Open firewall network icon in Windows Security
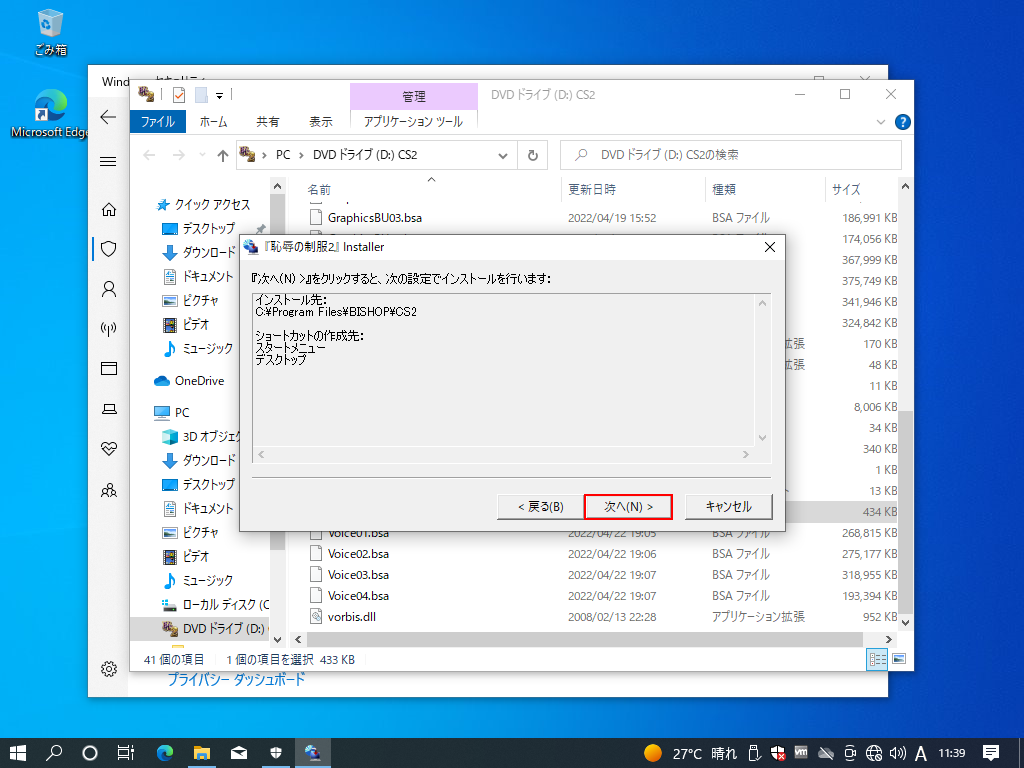 pyautogui.click(x=108, y=328)
